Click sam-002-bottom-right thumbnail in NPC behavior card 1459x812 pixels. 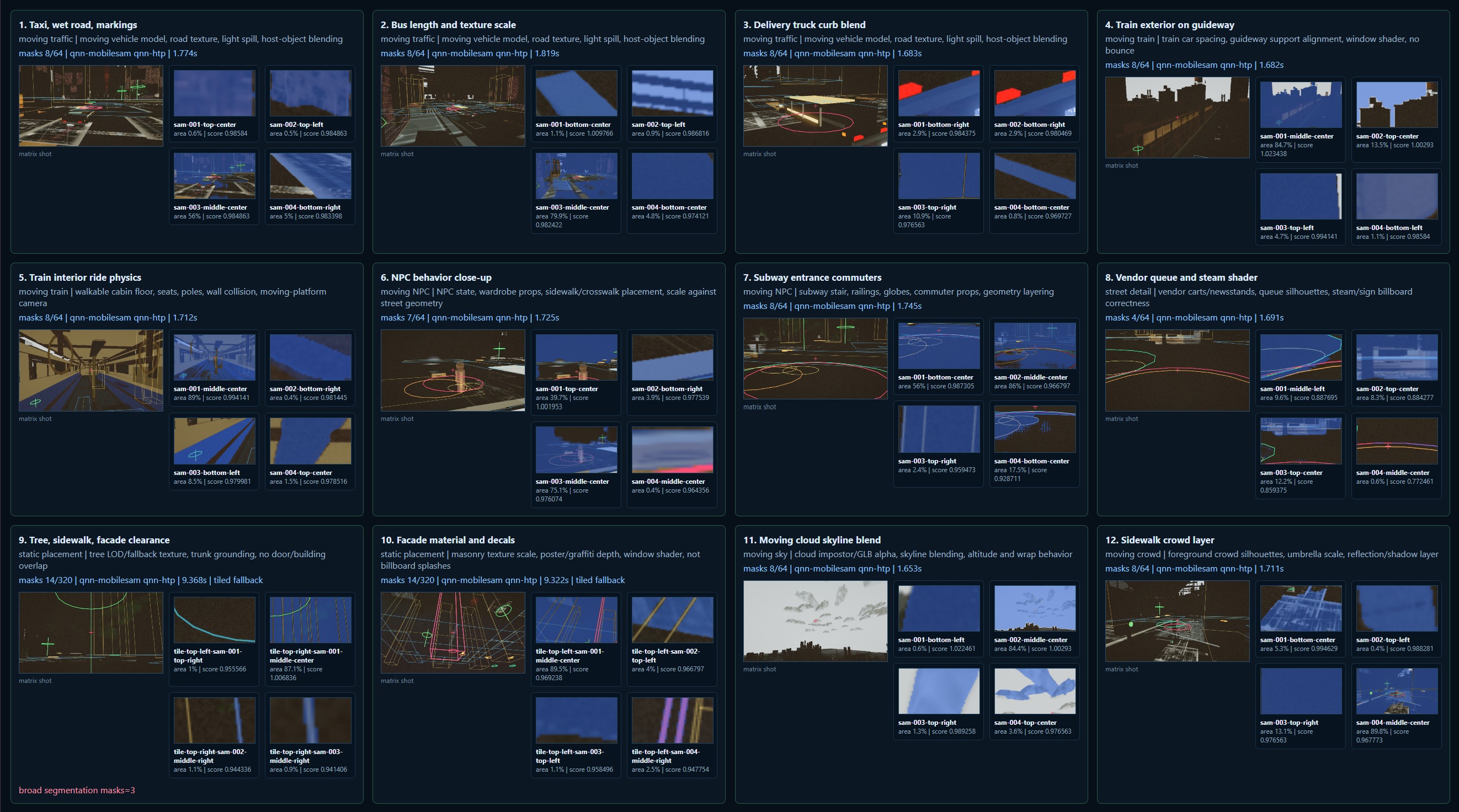coord(672,357)
